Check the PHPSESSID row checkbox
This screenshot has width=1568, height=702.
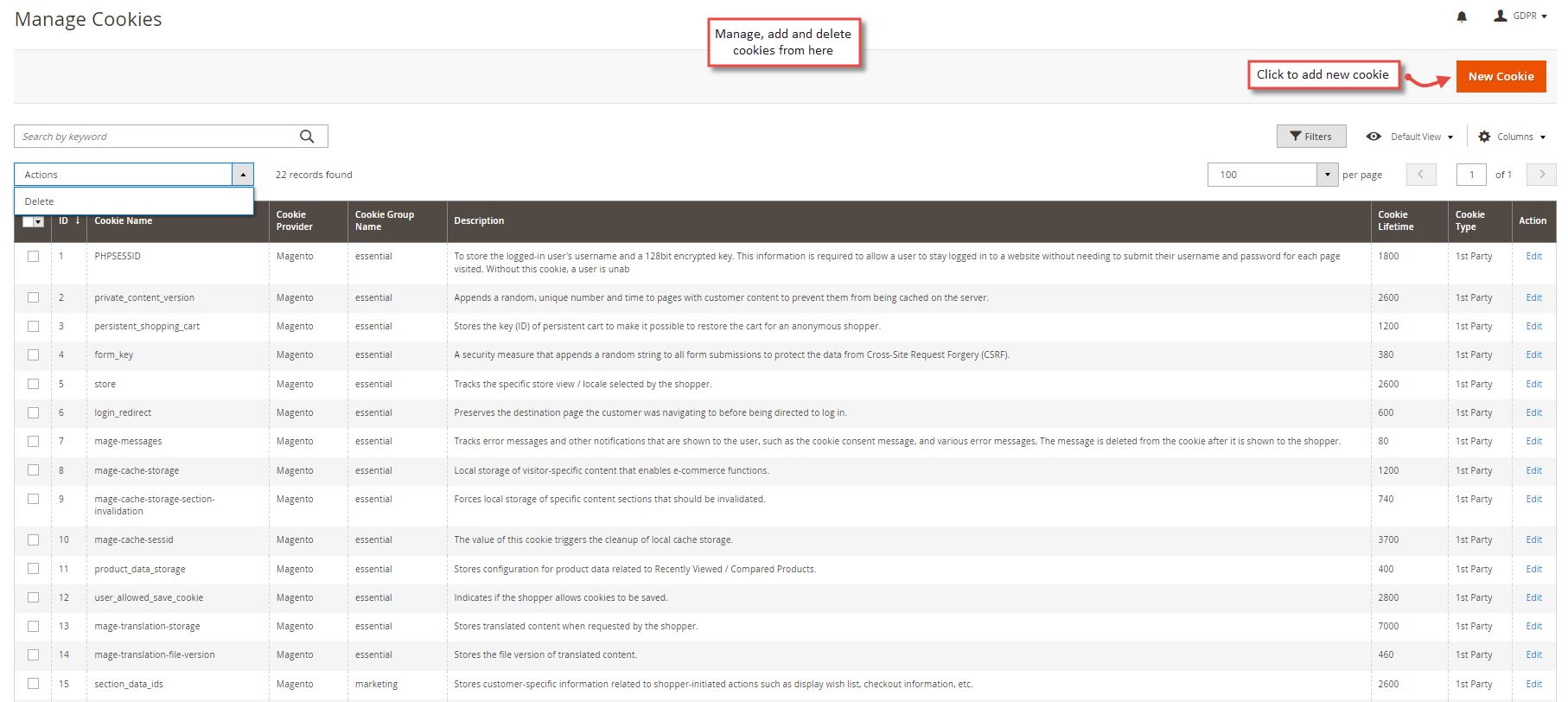(33, 256)
